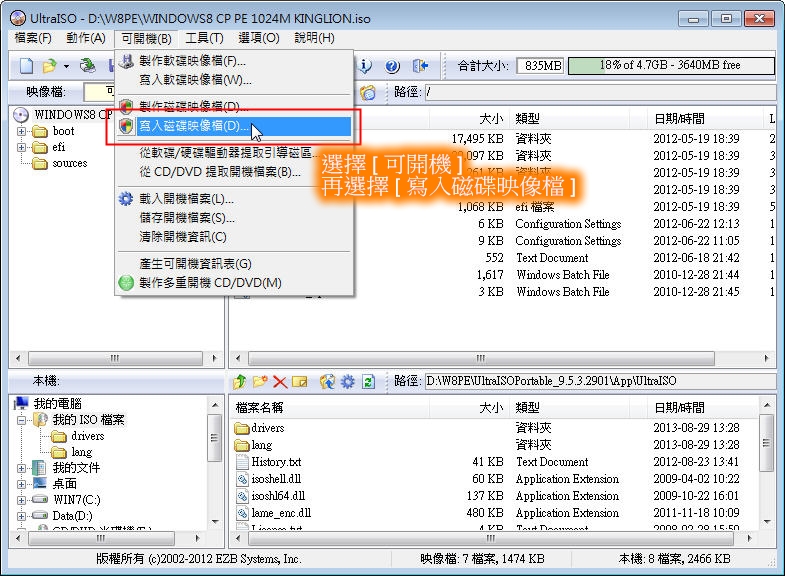Click the Rename icon in local toolbar
785x576 pixels.
pyautogui.click(x=299, y=382)
